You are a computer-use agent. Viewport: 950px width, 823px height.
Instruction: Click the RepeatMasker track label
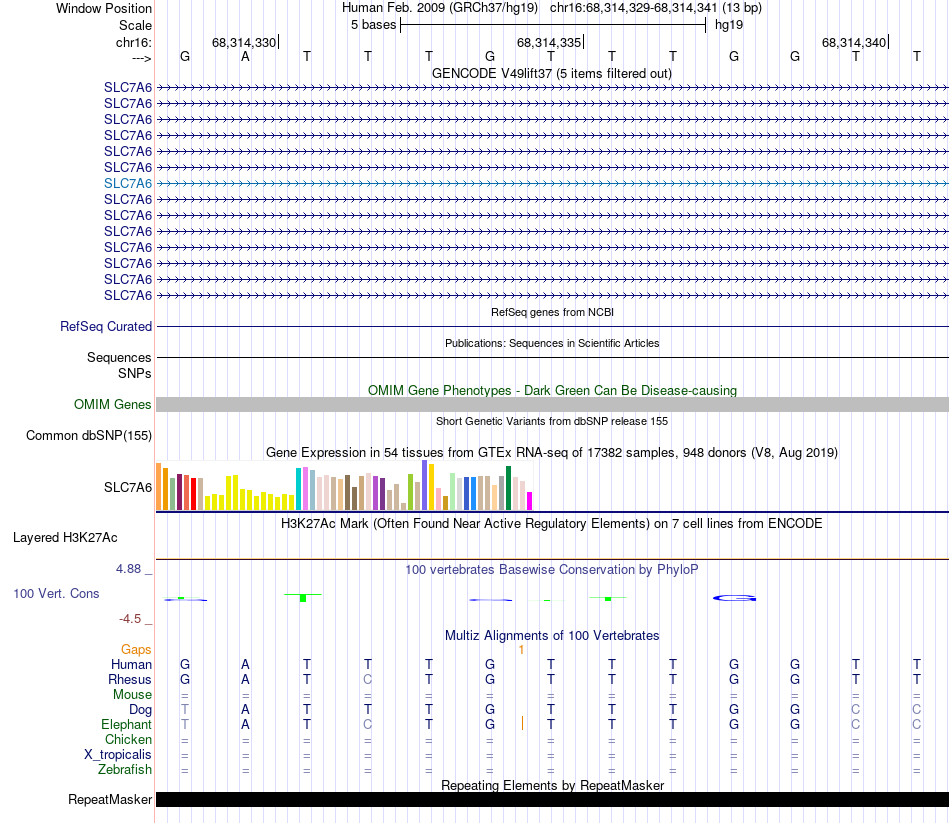coord(110,799)
